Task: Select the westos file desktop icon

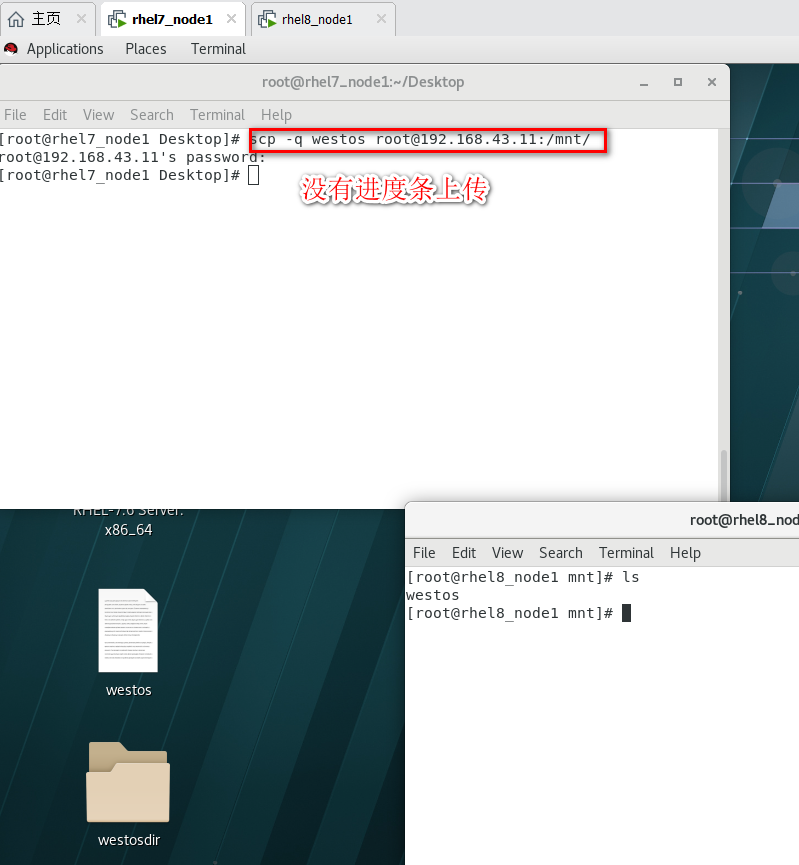Action: tap(128, 631)
